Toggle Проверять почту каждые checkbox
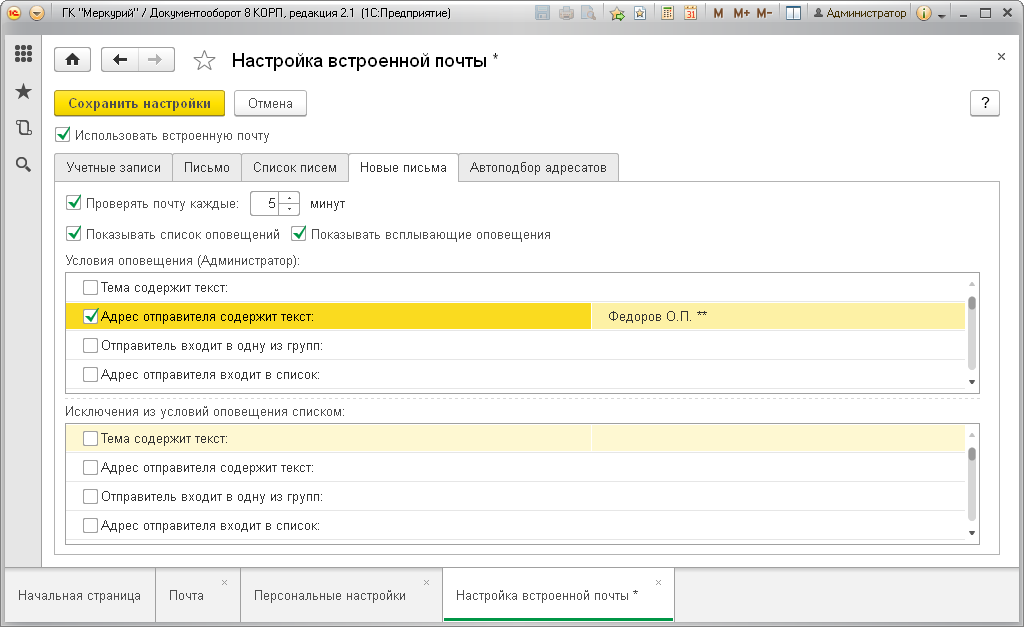The height and width of the screenshot is (627, 1024). (x=74, y=203)
